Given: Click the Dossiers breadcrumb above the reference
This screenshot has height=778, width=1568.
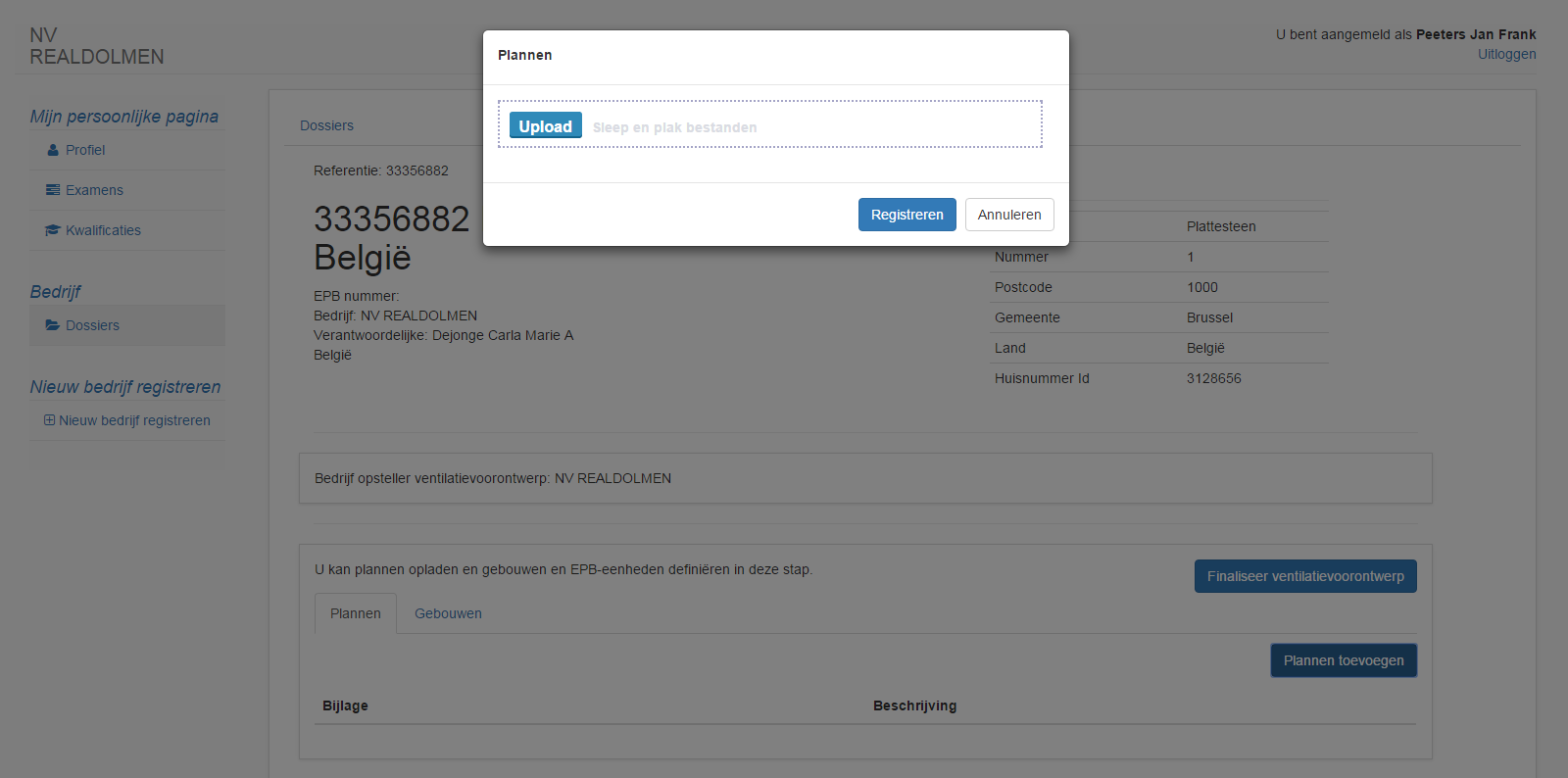Looking at the screenshot, I should [x=326, y=125].
